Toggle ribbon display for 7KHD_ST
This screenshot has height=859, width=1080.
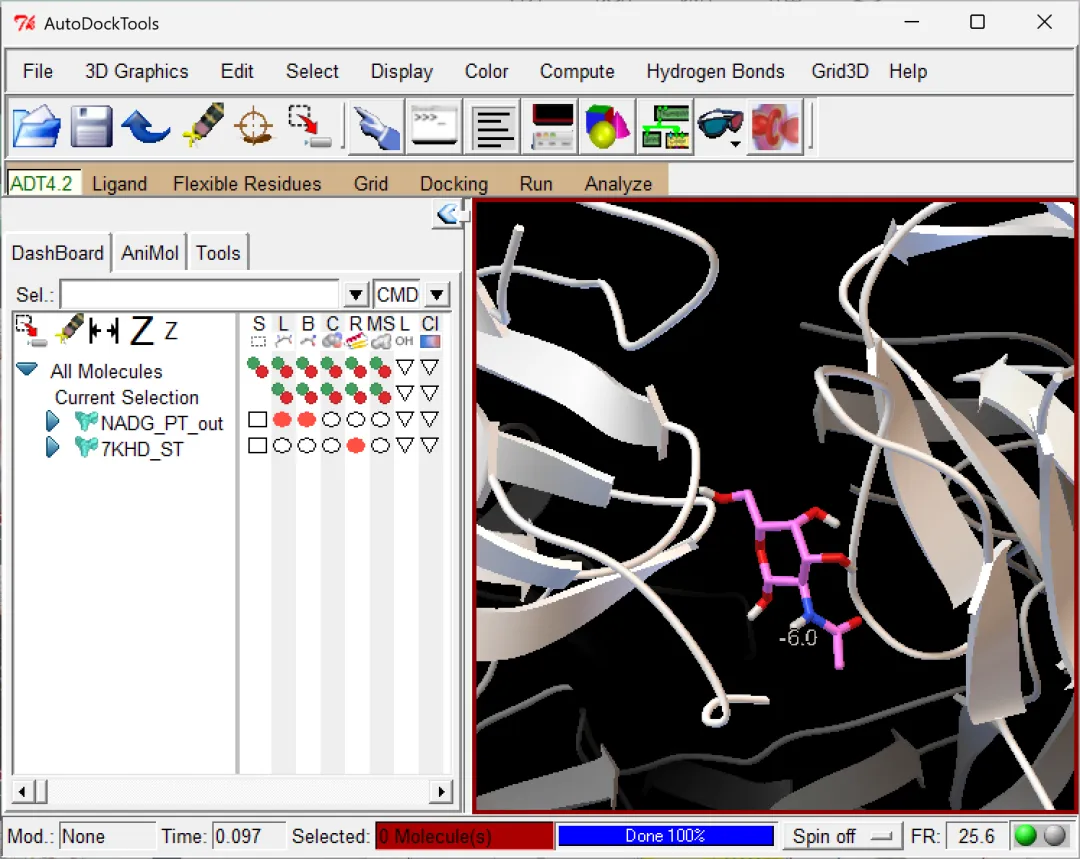[356, 446]
